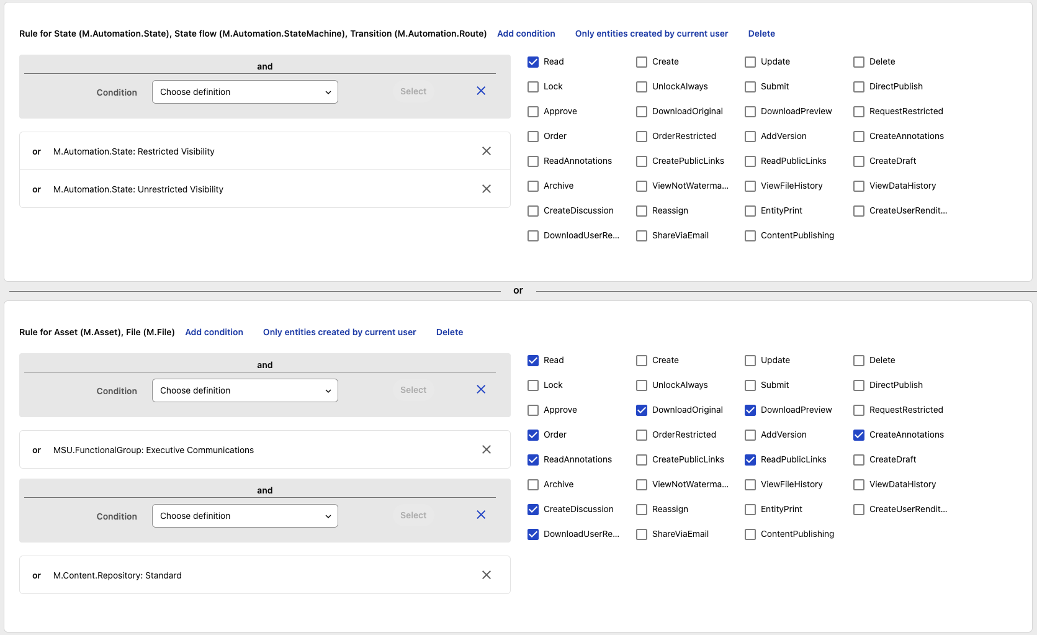The width and height of the screenshot is (1038, 636).
Task: Expand Choose definition dropdown above Repository Standard
Action: (x=245, y=516)
